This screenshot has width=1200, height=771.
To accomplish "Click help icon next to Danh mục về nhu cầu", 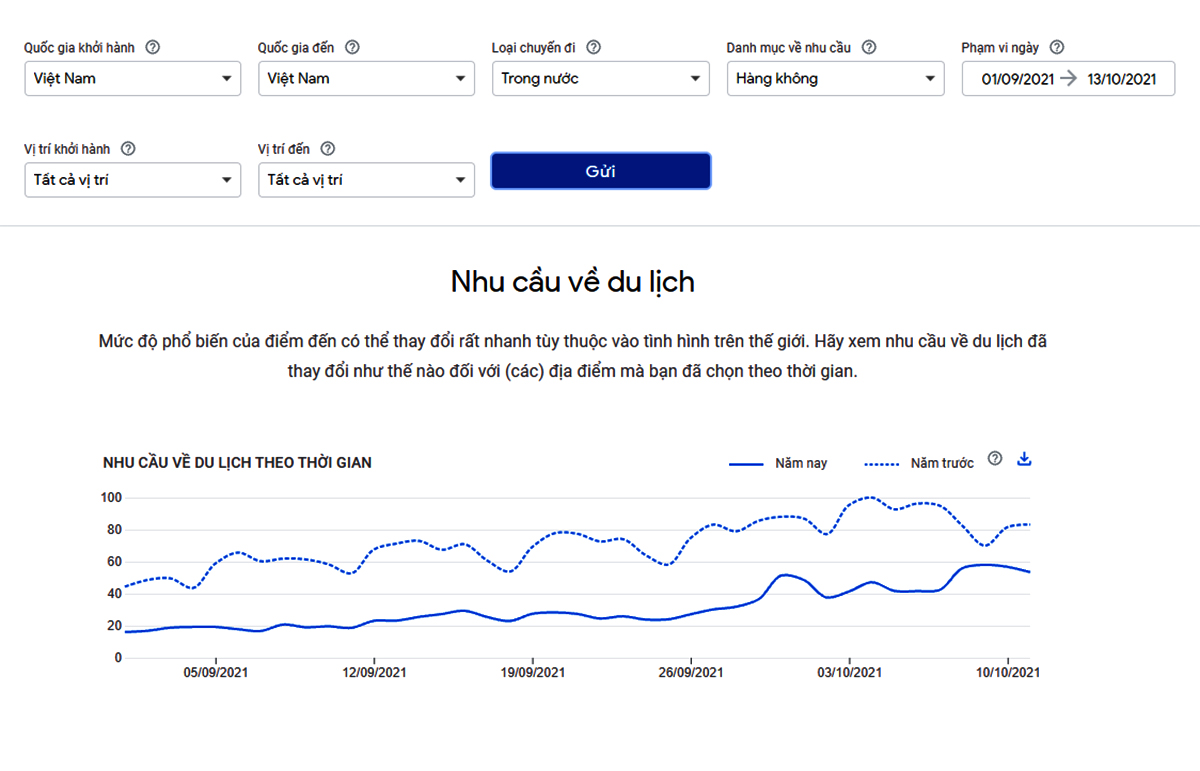I will pos(869,47).
